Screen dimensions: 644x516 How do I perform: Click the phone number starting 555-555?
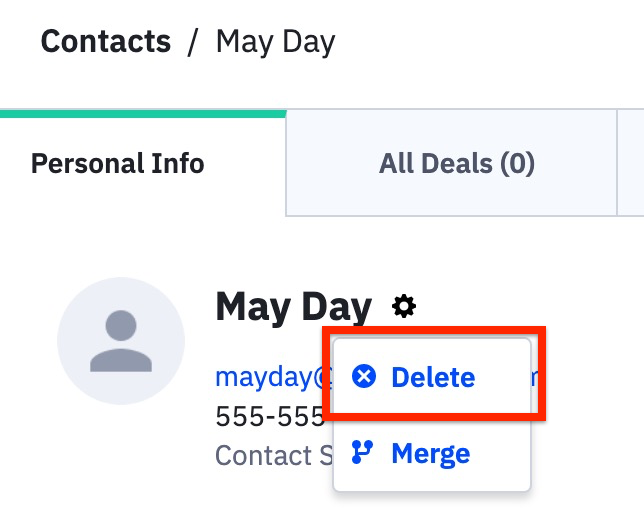point(268,416)
